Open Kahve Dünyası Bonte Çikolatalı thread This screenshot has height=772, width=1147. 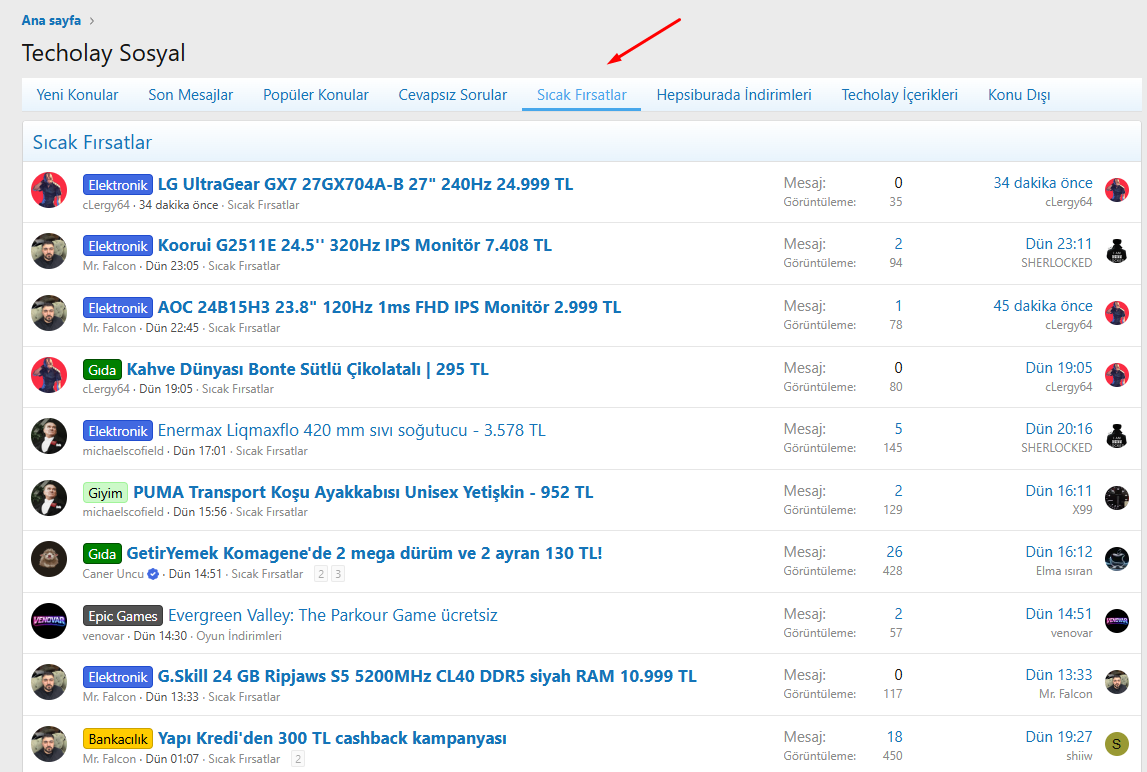307,369
